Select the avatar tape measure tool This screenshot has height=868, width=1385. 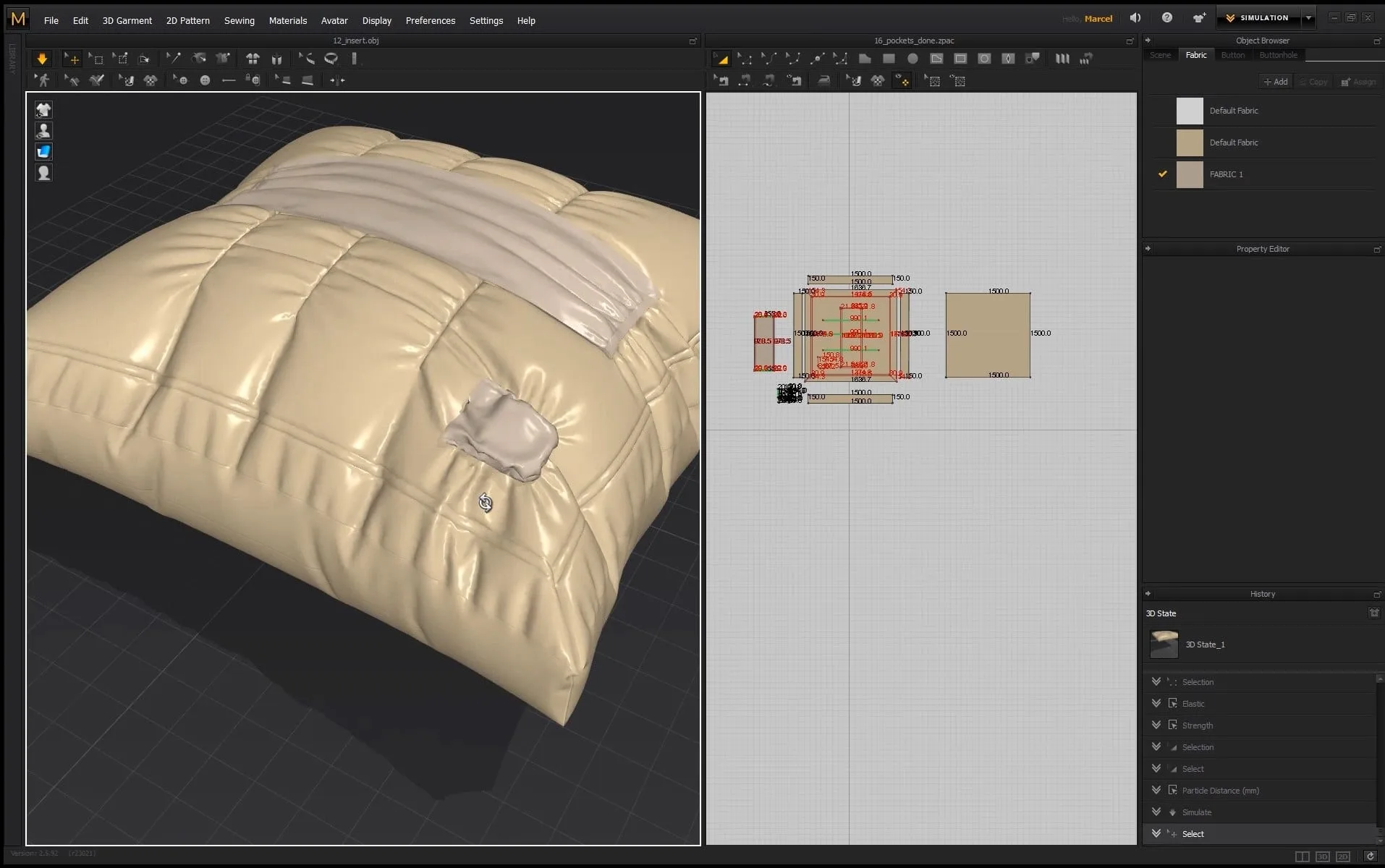307,59
